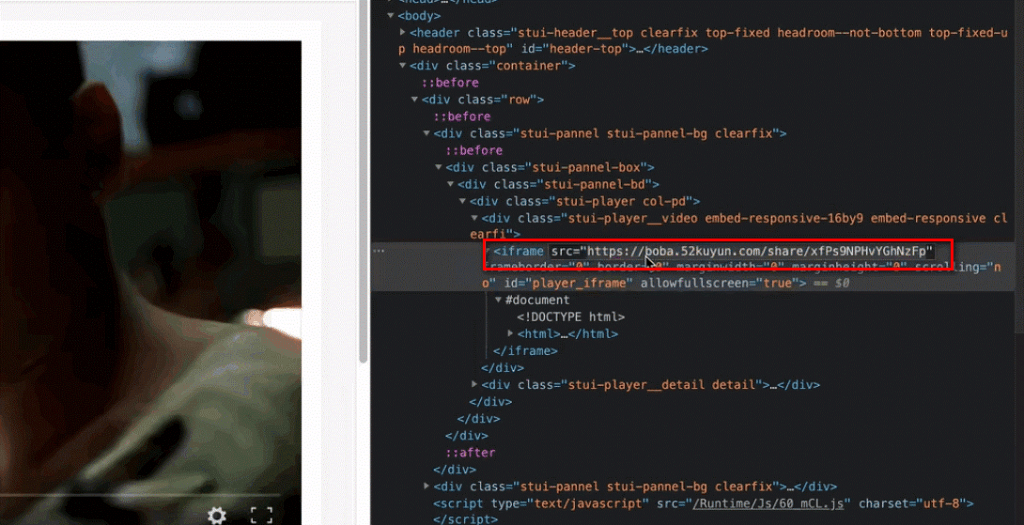Image resolution: width=1024 pixels, height=525 pixels.
Task: Collapse the div class row node
Action: [x=415, y=99]
